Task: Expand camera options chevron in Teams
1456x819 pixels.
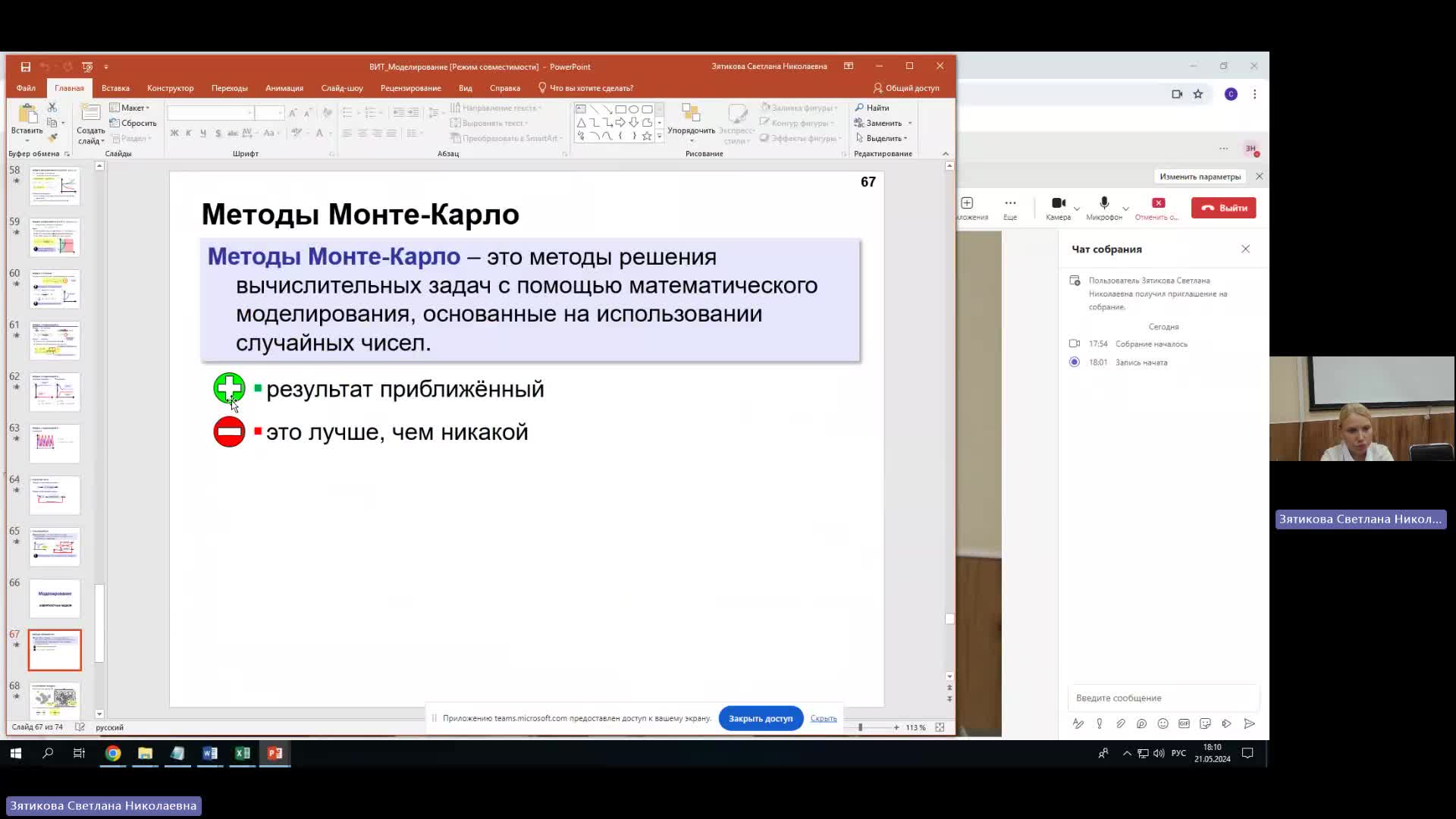Action: click(1077, 209)
